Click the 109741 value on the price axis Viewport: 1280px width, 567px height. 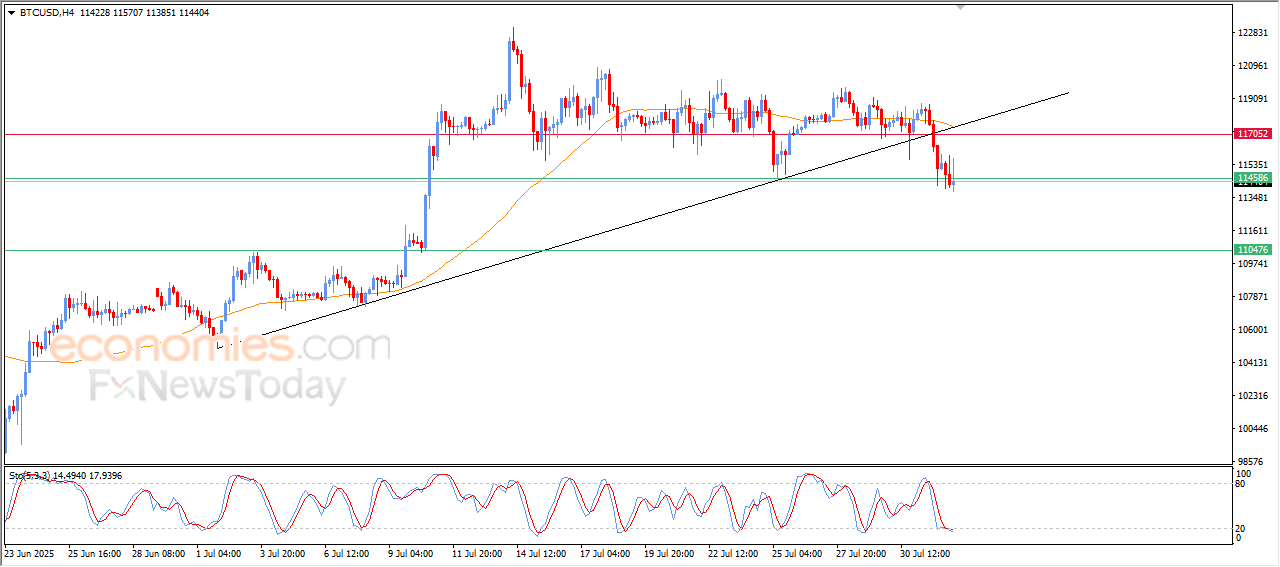pyautogui.click(x=1253, y=264)
